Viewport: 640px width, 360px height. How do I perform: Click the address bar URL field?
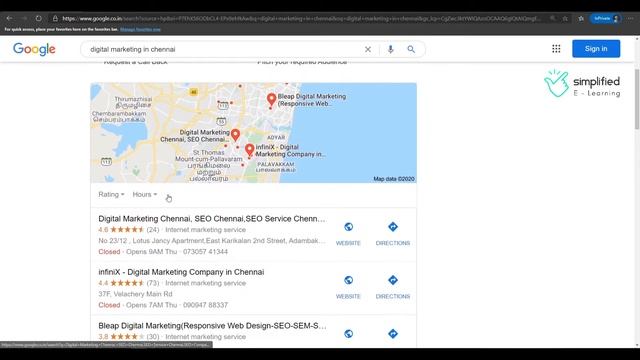[x=301, y=18]
